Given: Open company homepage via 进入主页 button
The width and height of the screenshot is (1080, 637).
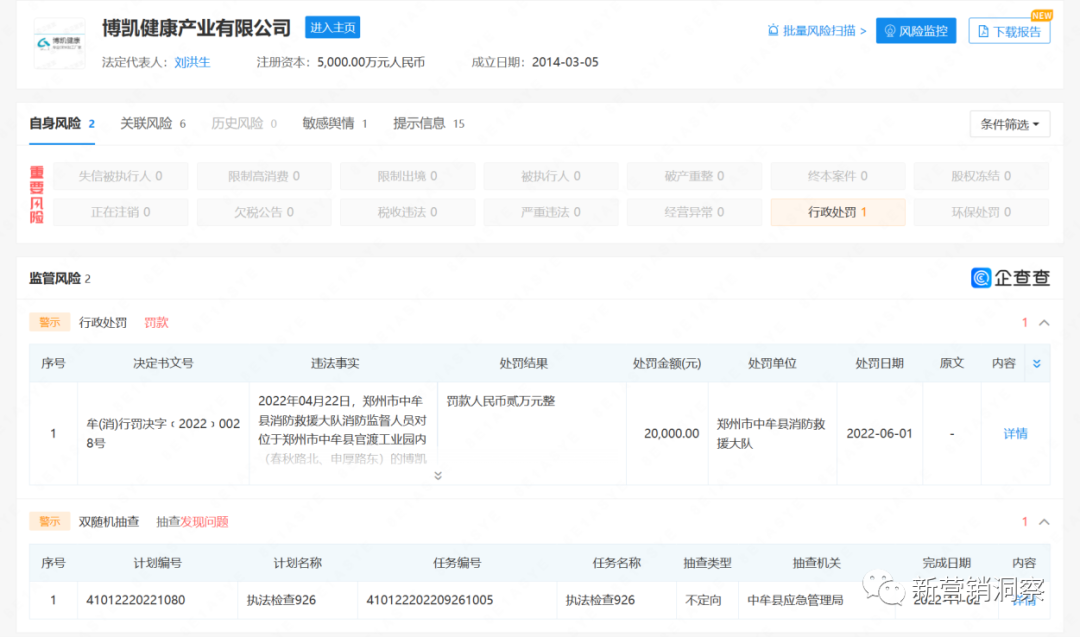Looking at the screenshot, I should 333,28.
